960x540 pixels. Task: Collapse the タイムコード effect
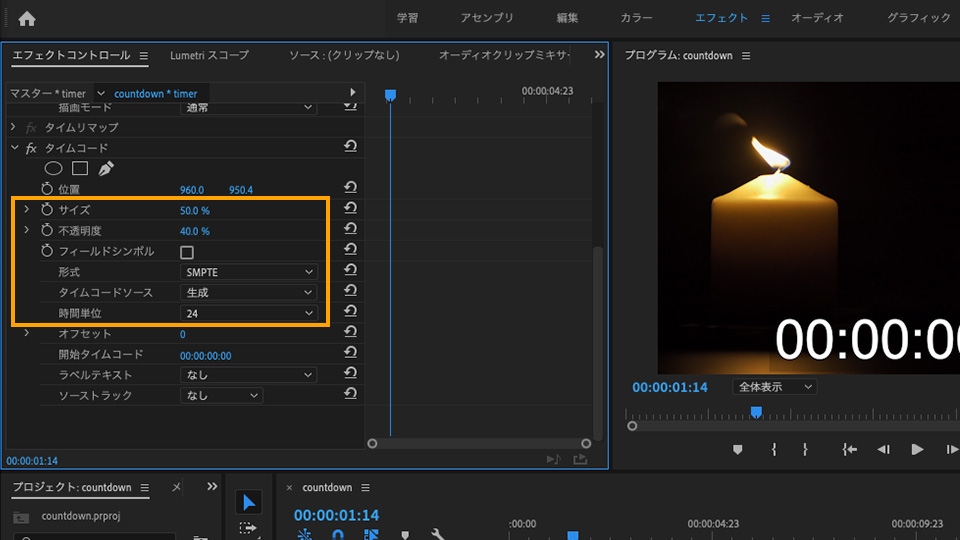[15, 148]
